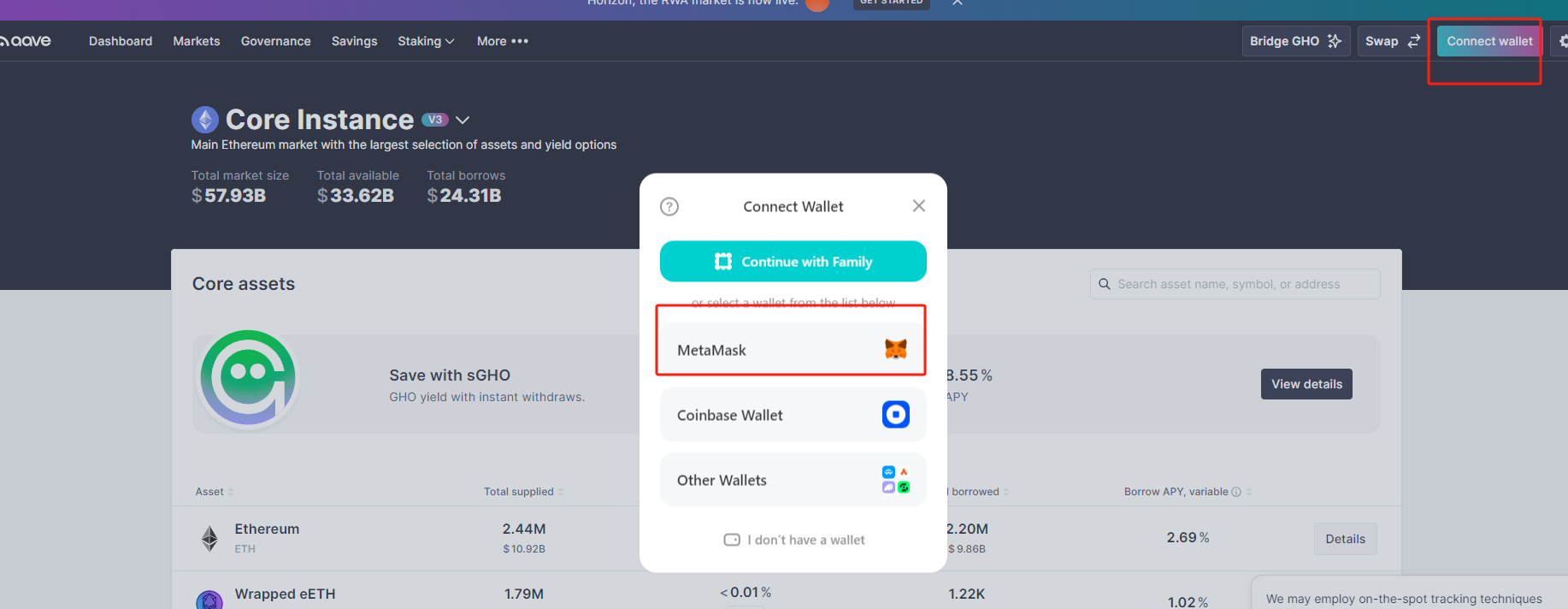Open the settings gear icon

pyautogui.click(x=1561, y=41)
